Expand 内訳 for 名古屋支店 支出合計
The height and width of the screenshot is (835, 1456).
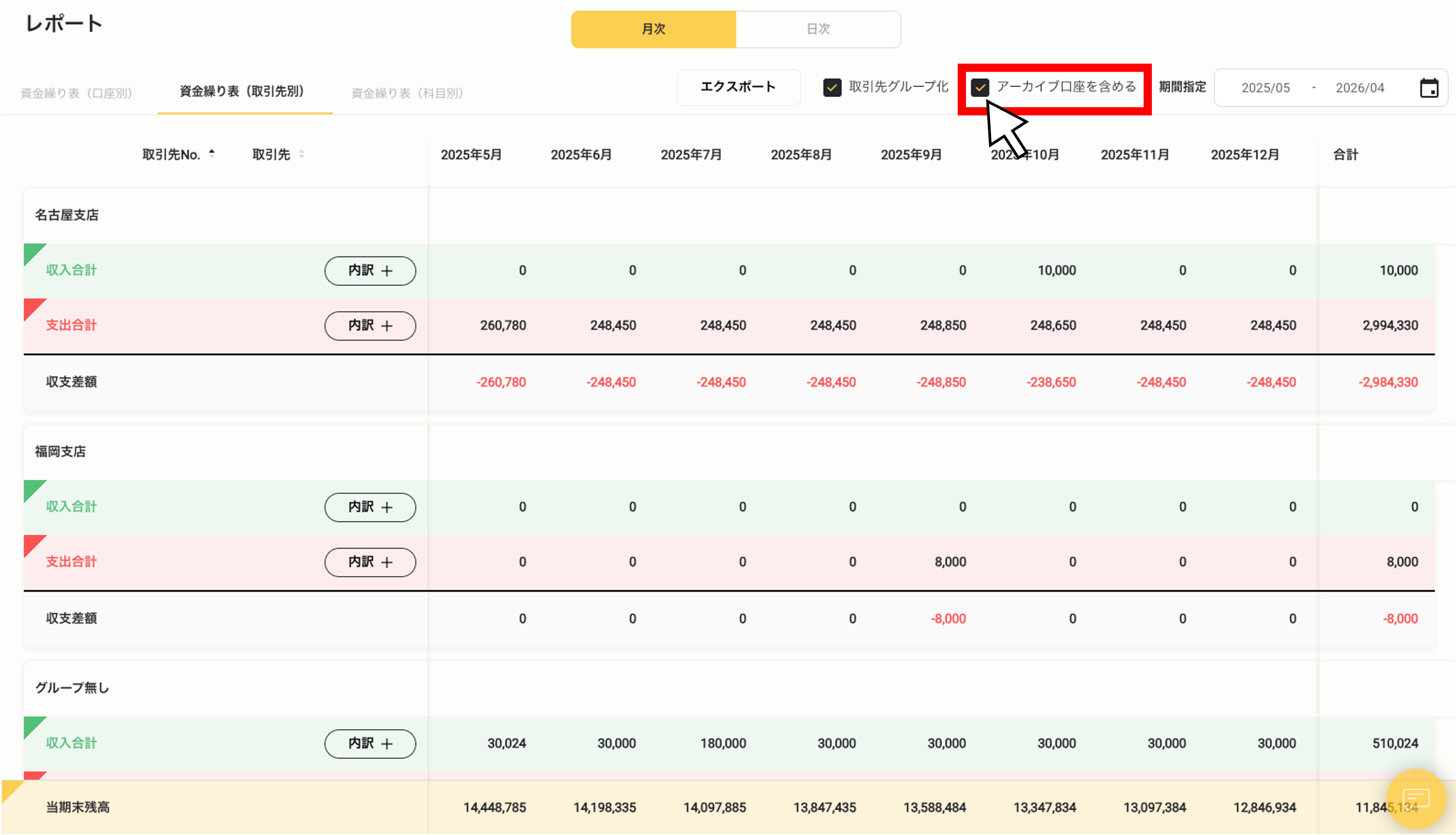[x=369, y=325]
